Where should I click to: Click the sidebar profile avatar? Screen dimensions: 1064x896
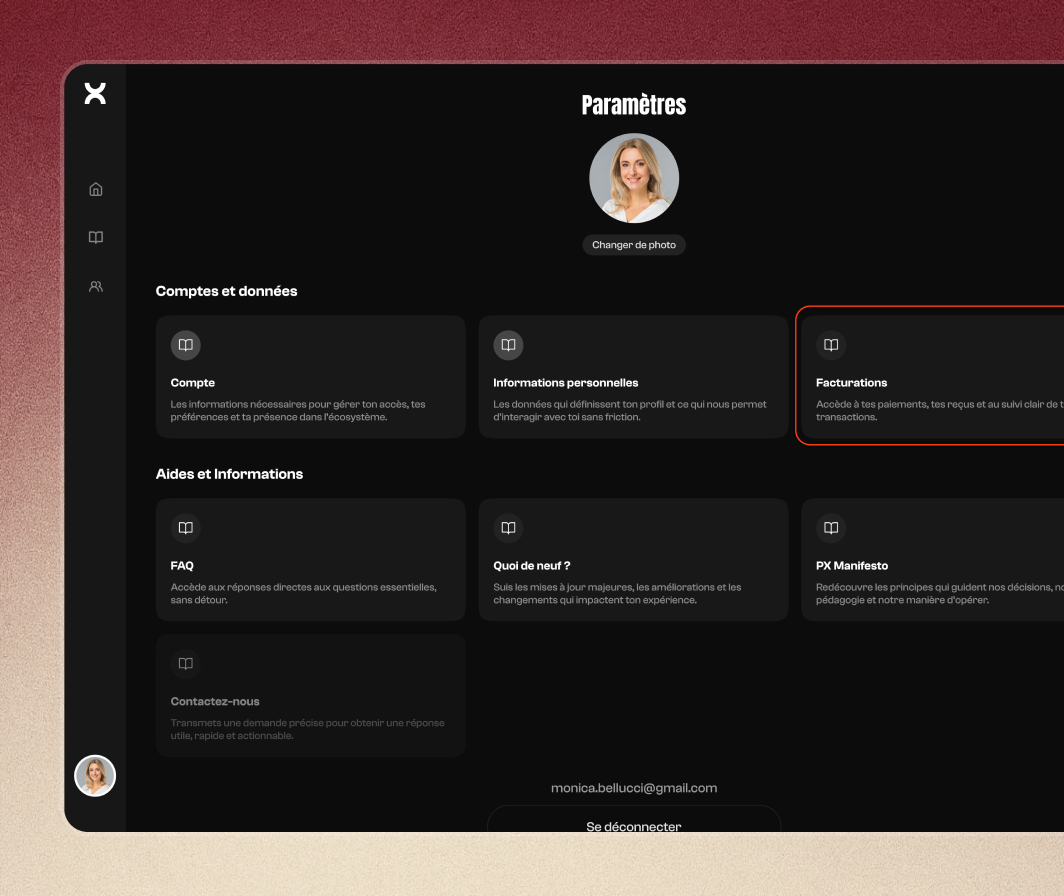[x=95, y=776]
